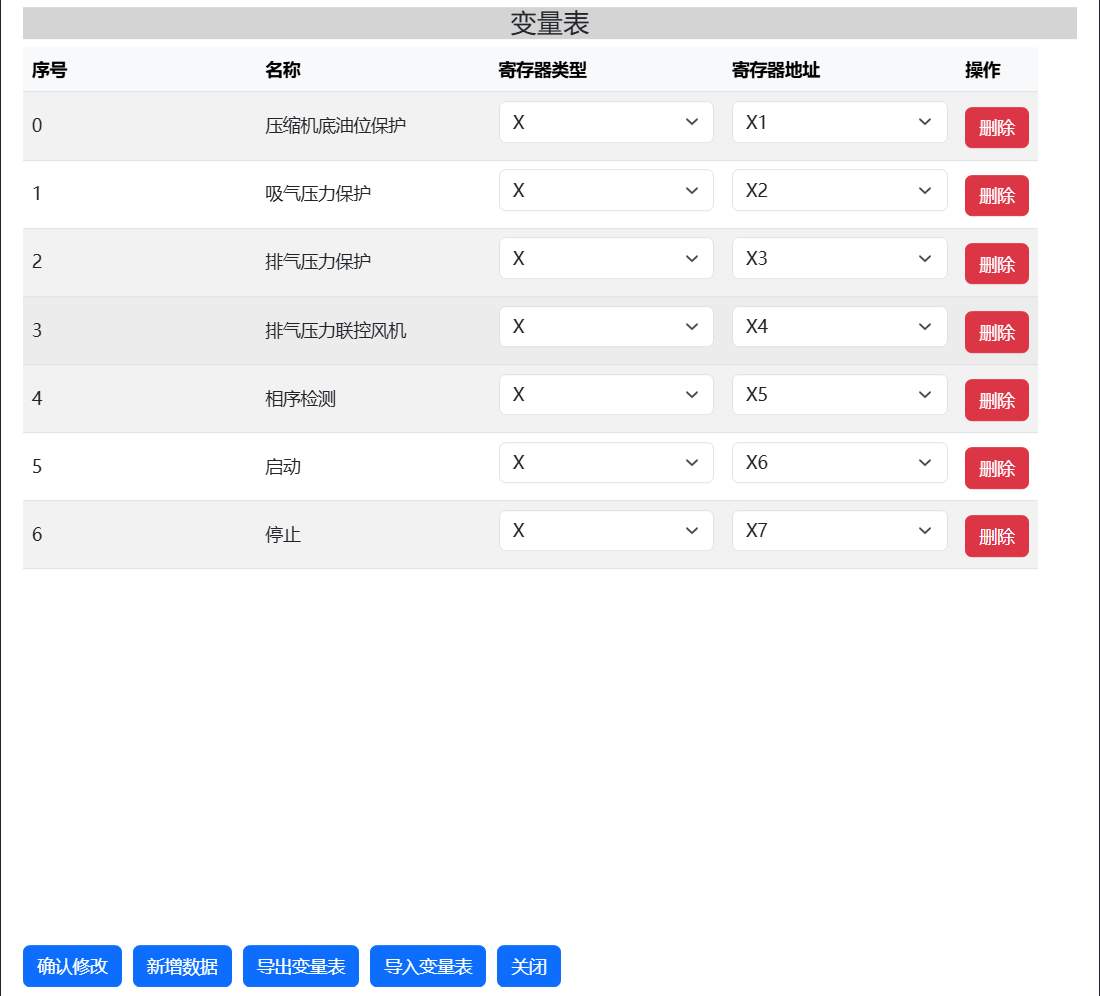Open register address dropdown showing X7
Viewport: 1100px width, 996px height.
838,530
